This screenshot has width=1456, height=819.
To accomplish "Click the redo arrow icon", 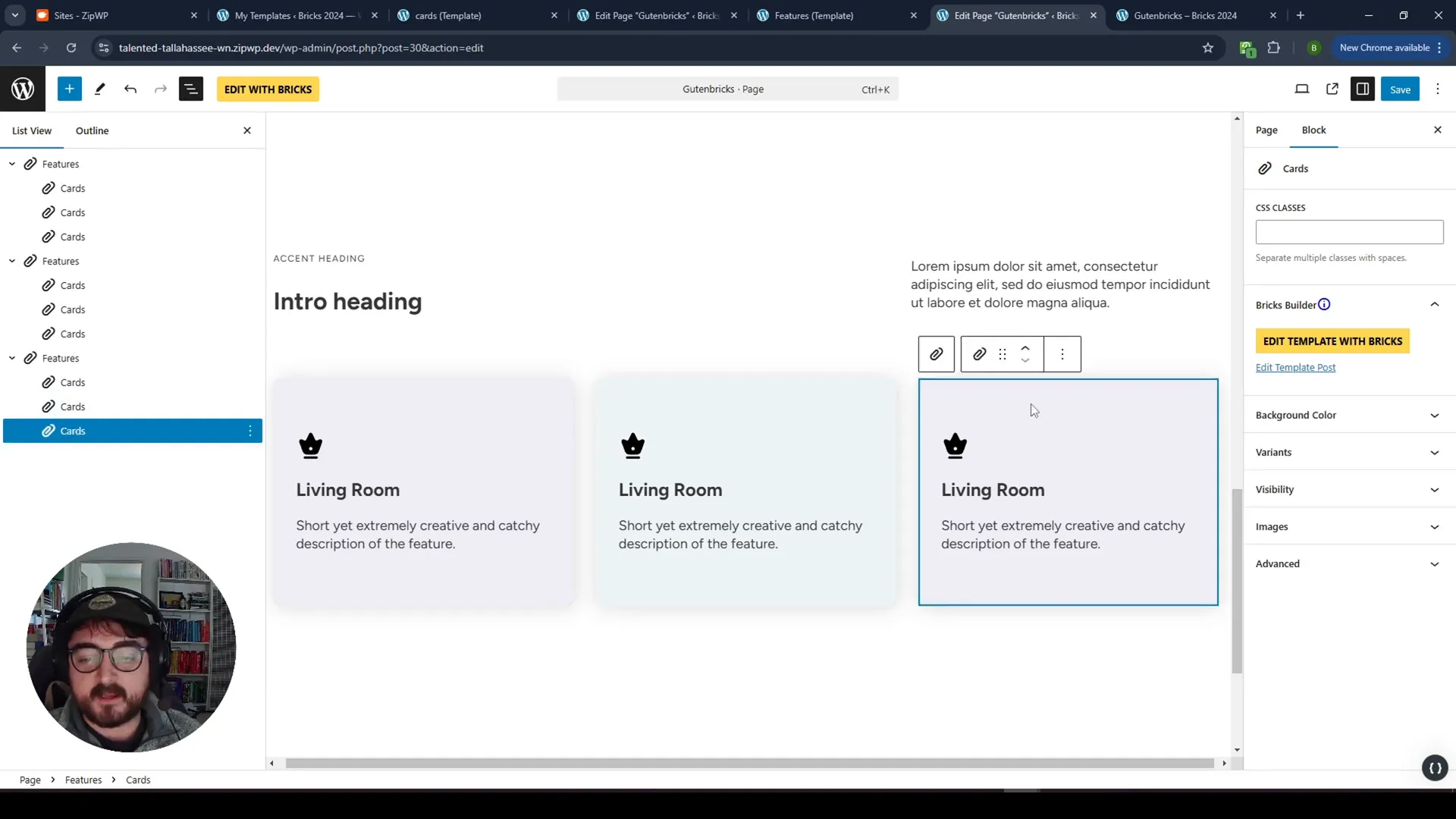I will click(x=161, y=89).
